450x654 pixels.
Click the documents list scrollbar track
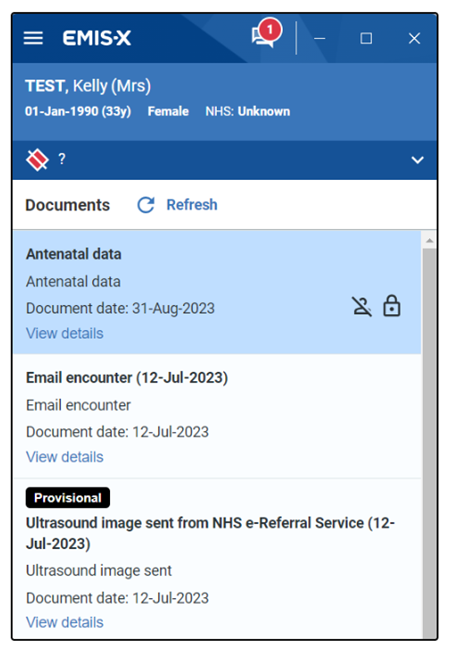(429, 442)
